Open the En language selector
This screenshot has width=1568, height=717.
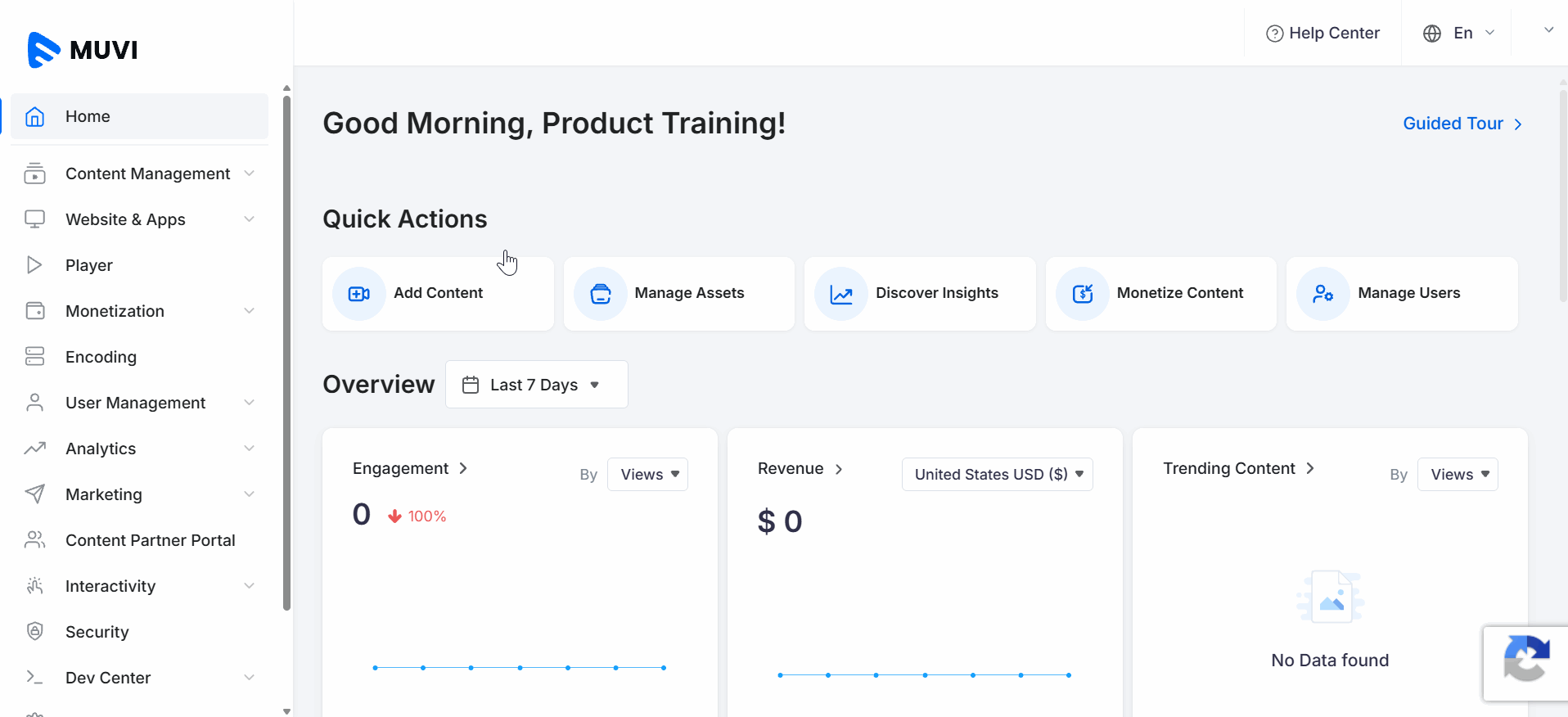tap(1459, 34)
